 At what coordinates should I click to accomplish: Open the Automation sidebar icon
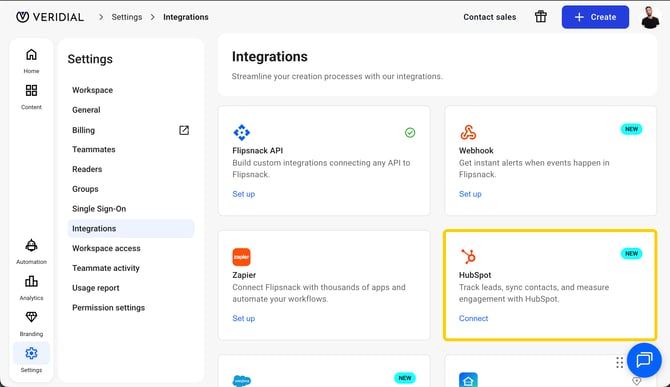31,245
